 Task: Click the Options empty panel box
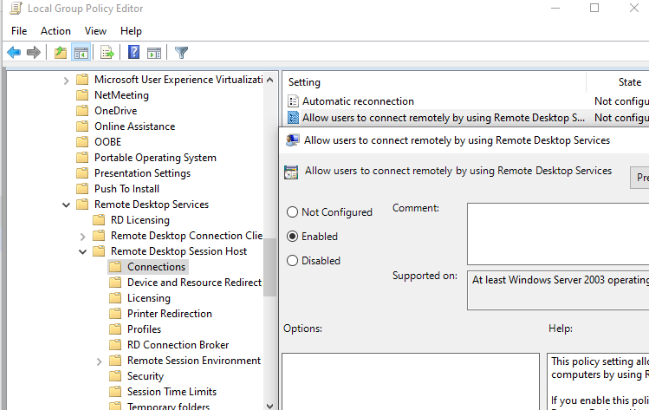coord(411,382)
